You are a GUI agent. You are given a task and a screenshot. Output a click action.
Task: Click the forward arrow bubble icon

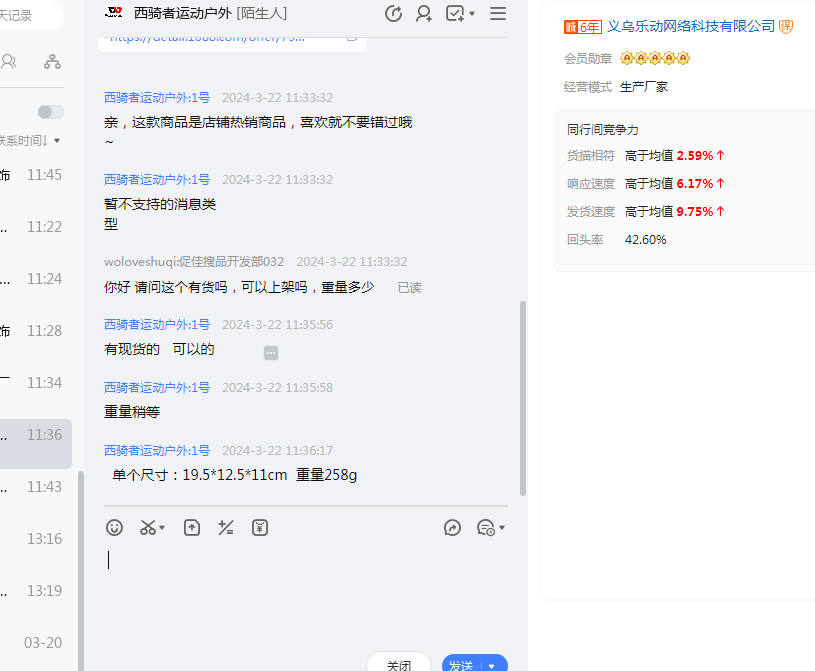(453, 527)
